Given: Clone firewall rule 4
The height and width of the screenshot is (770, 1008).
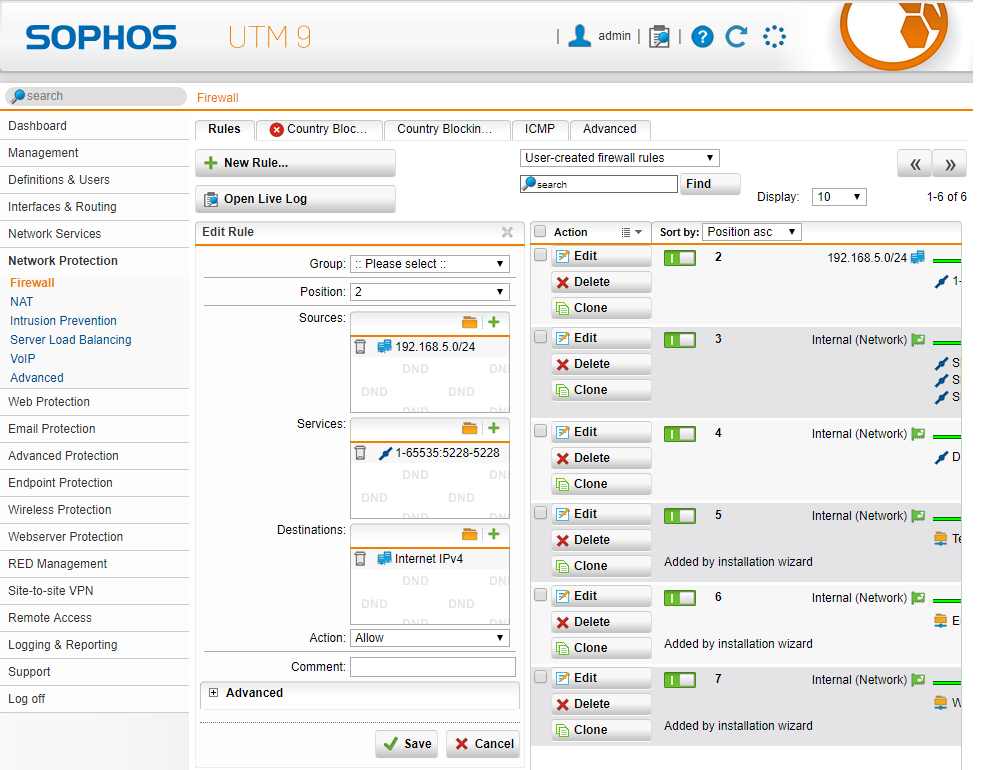Looking at the screenshot, I should click(601, 484).
